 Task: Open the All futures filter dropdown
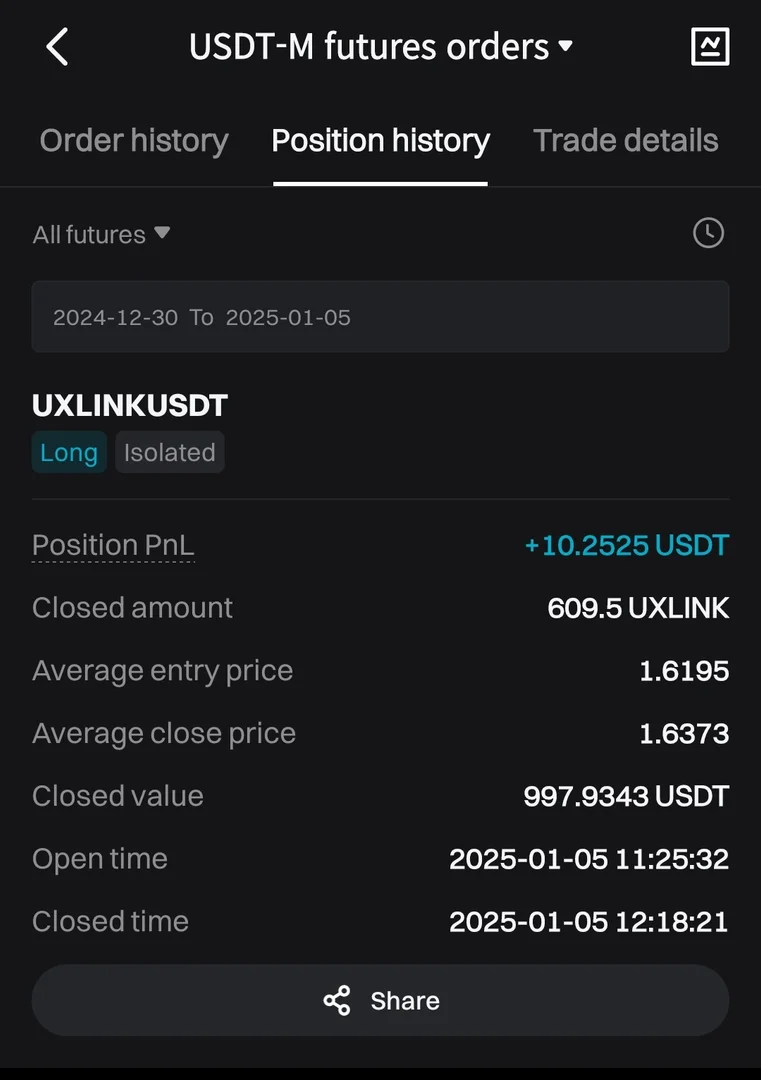click(x=101, y=235)
